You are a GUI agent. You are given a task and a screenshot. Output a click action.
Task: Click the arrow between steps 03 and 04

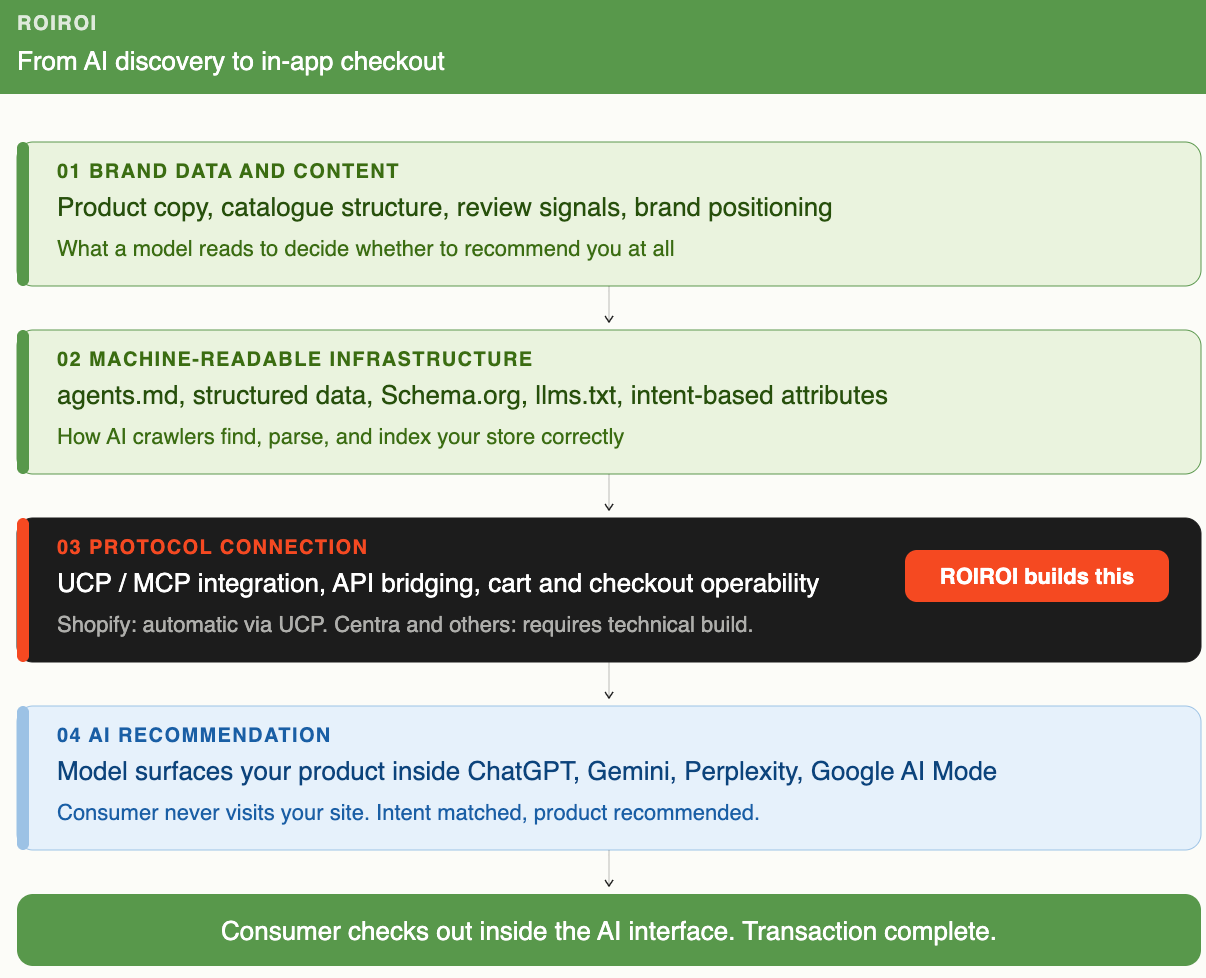coord(609,683)
